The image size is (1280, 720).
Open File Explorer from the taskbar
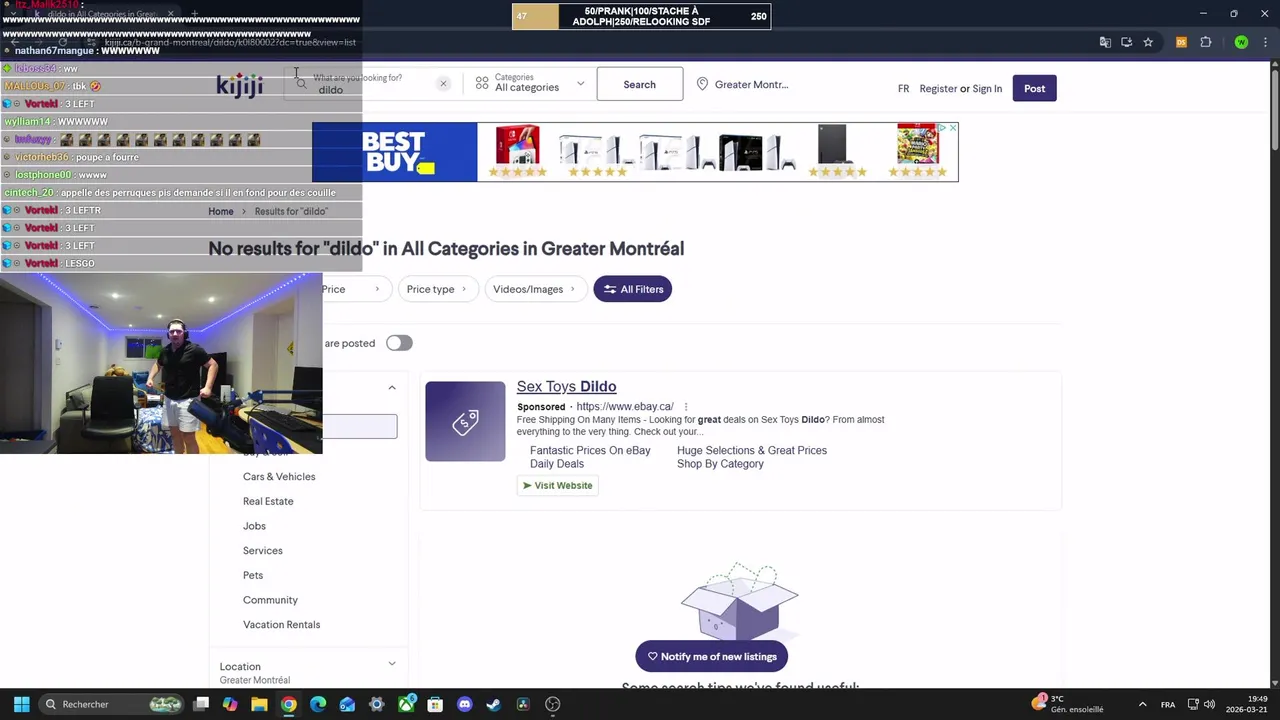point(259,704)
